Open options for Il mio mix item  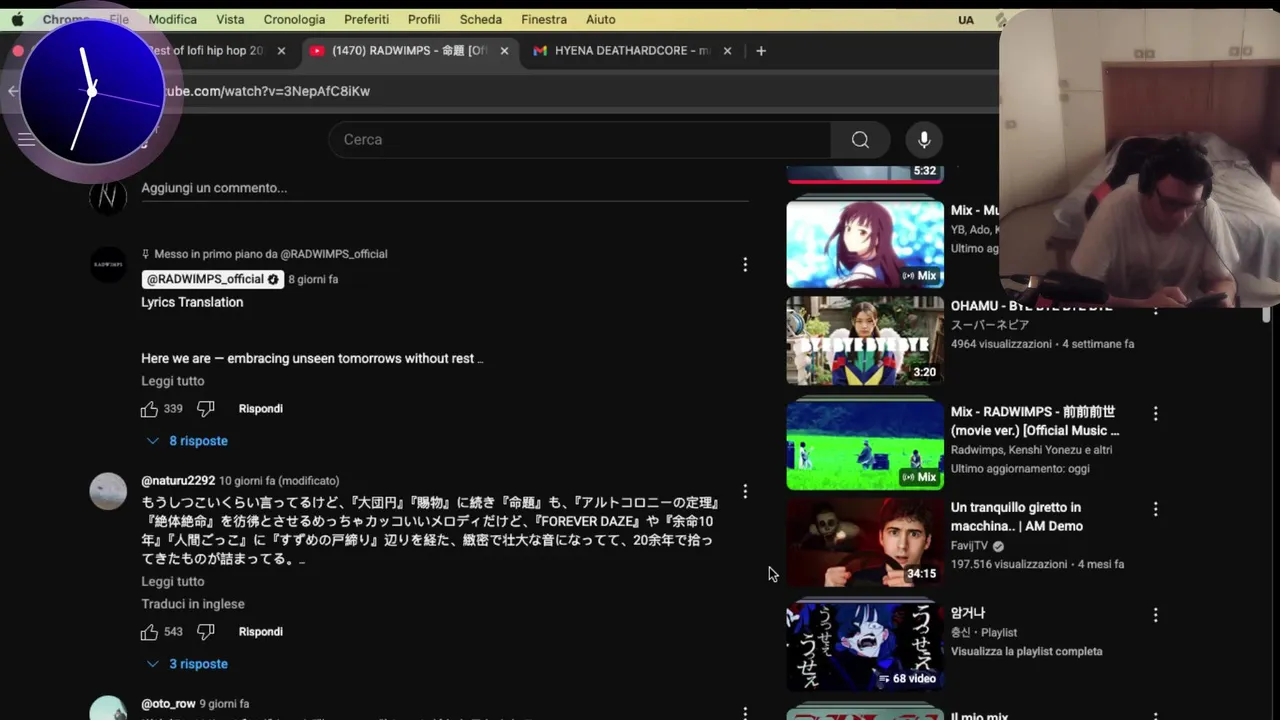point(1155,715)
